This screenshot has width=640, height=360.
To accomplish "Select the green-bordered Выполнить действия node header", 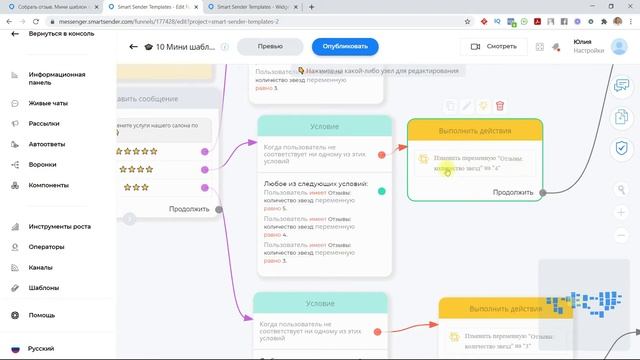I will click(475, 131).
